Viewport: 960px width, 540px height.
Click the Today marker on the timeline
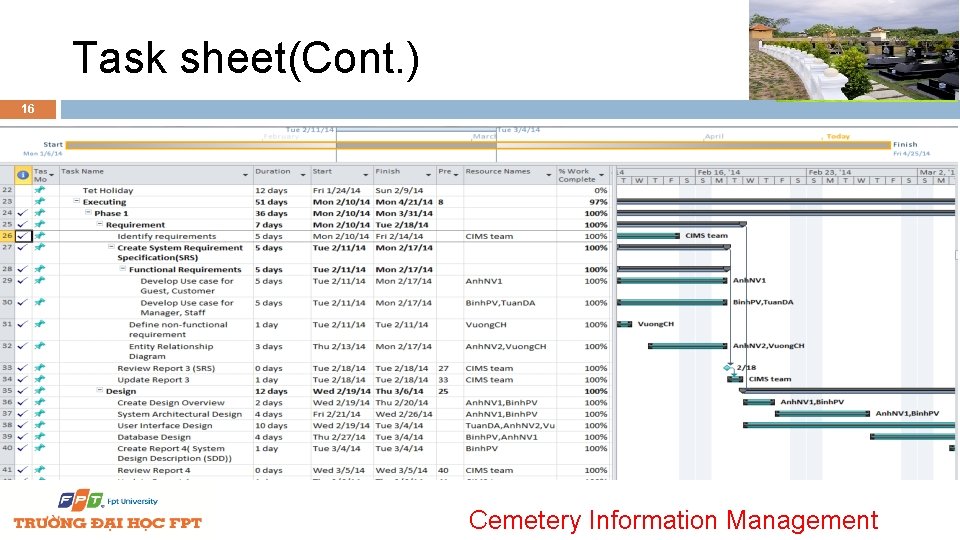pyautogui.click(x=838, y=137)
